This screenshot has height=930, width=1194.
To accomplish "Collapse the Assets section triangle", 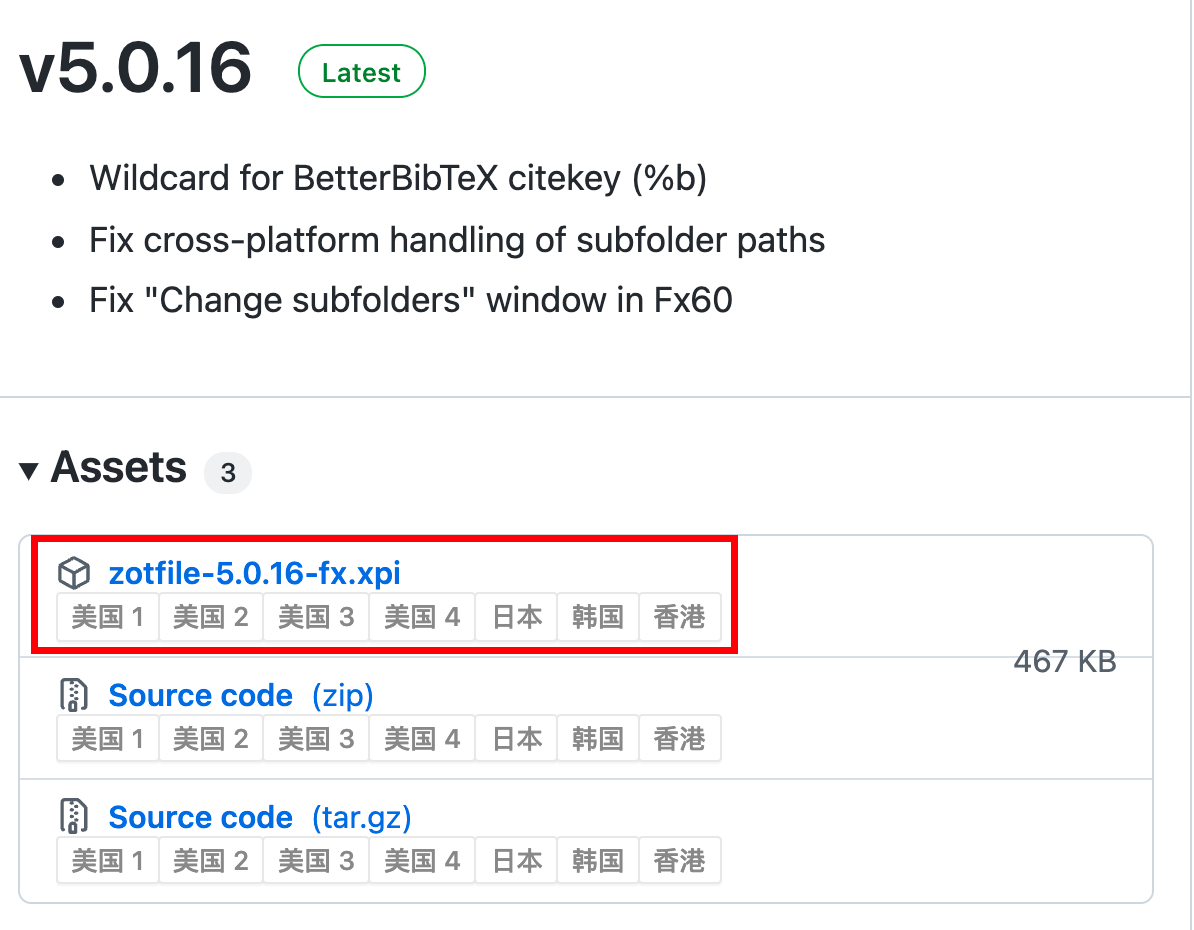I will click(29, 469).
